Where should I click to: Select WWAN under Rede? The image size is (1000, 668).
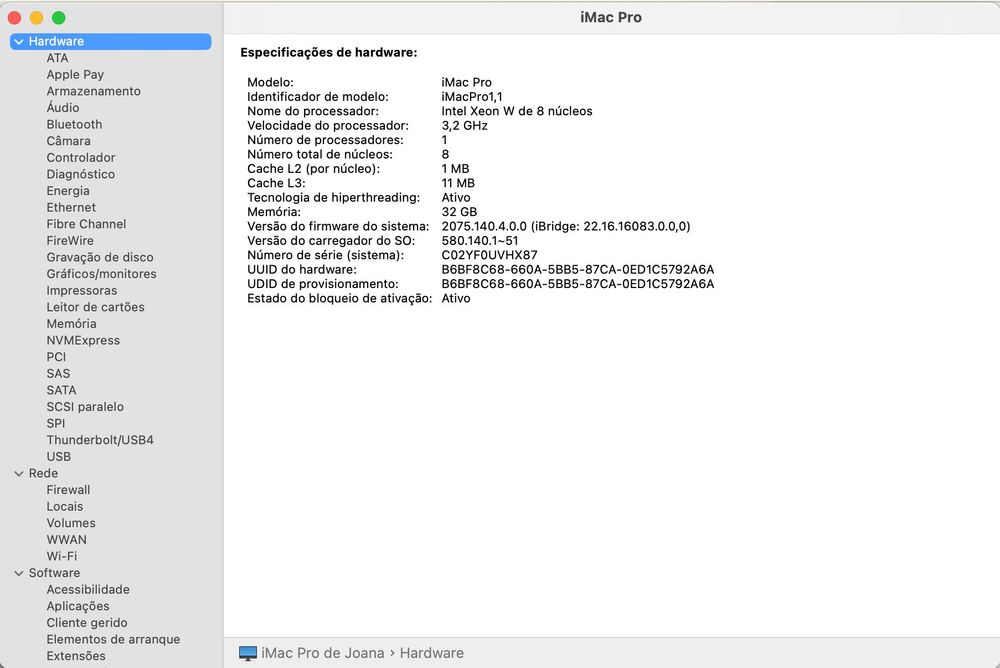point(66,540)
